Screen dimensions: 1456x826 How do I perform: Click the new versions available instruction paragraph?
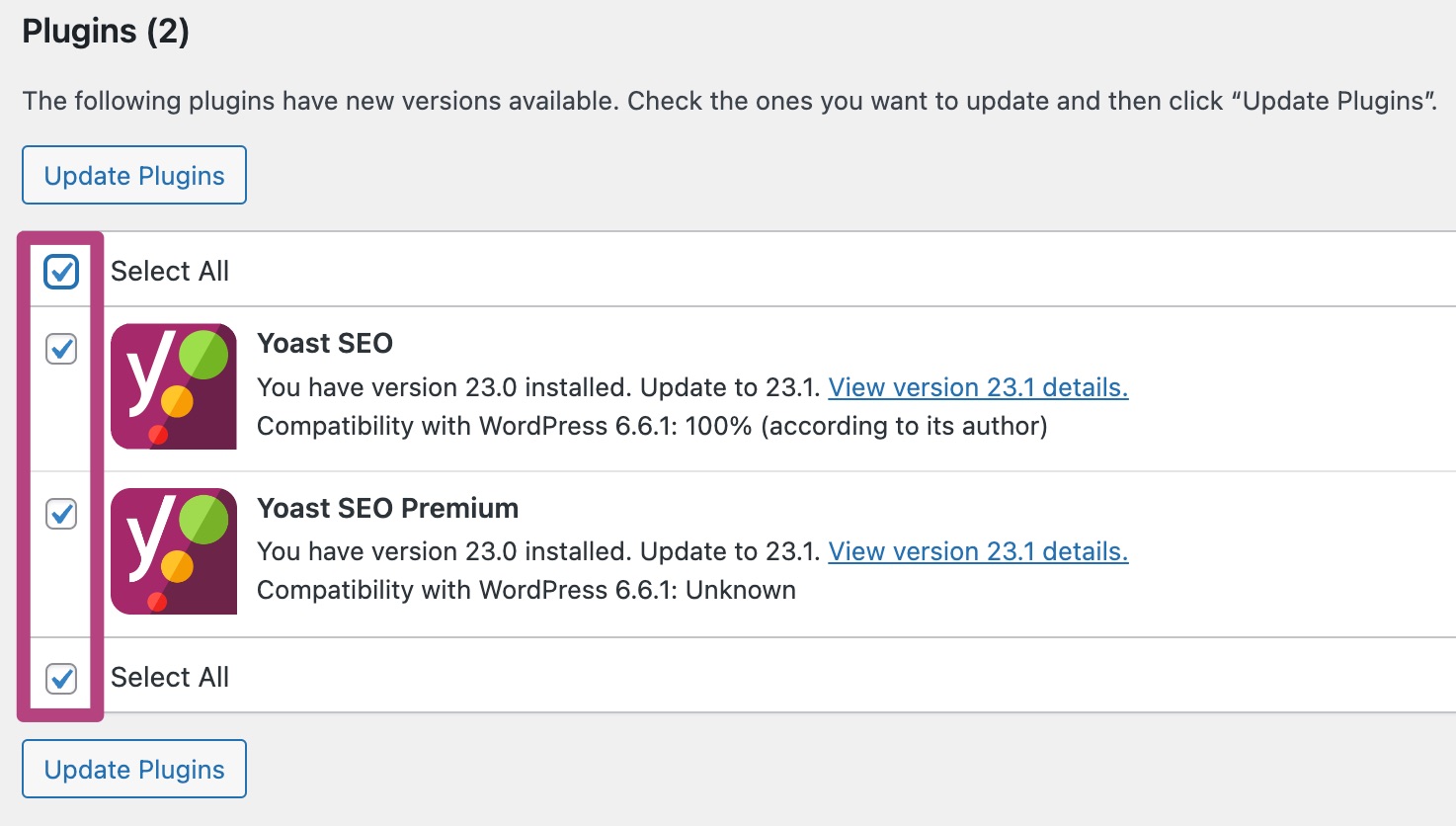[730, 101]
